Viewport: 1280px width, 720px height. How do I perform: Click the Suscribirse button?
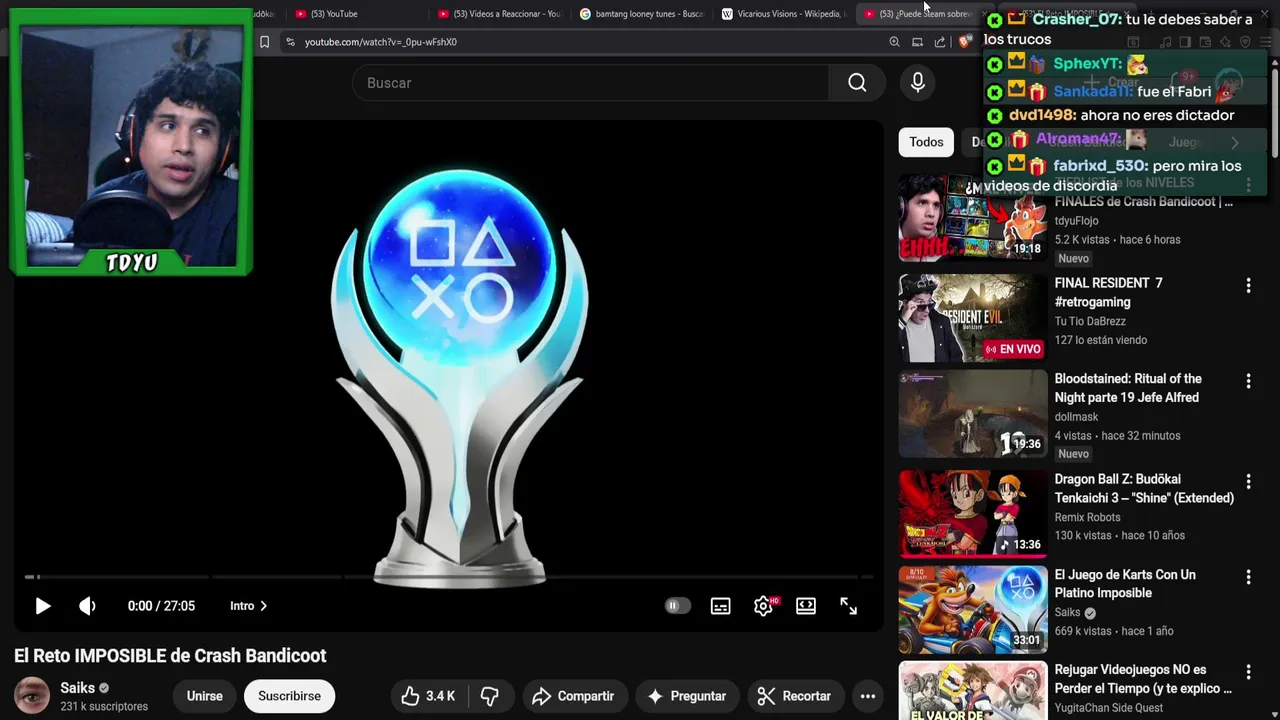289,696
